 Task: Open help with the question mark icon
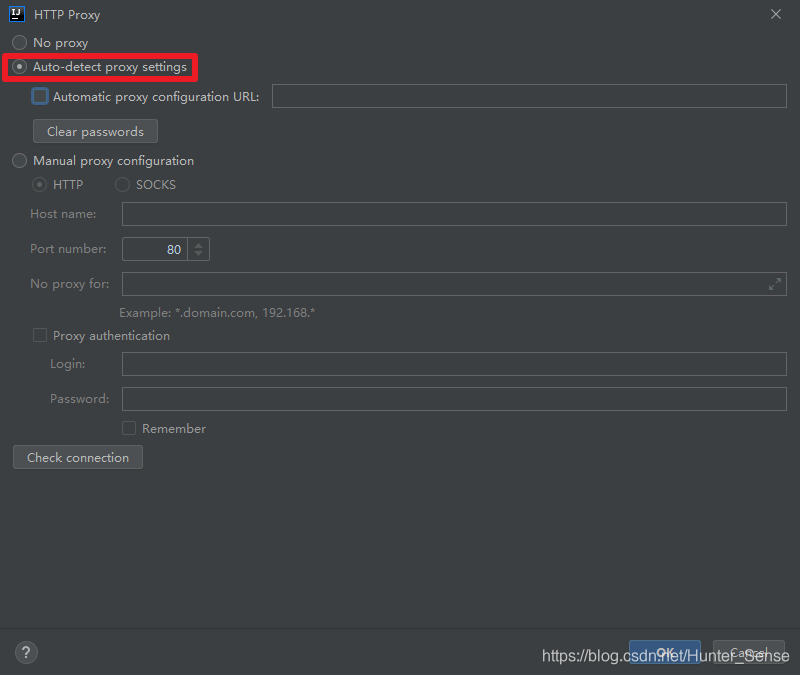point(27,653)
